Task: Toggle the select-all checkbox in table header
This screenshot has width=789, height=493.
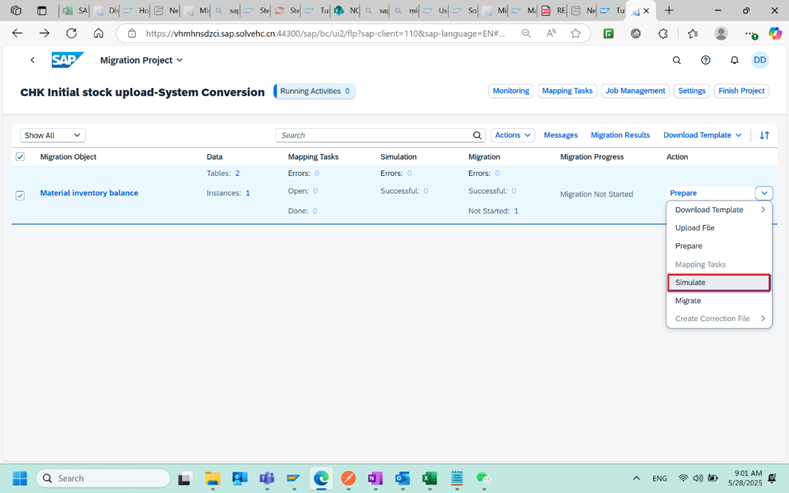Action: (20, 156)
